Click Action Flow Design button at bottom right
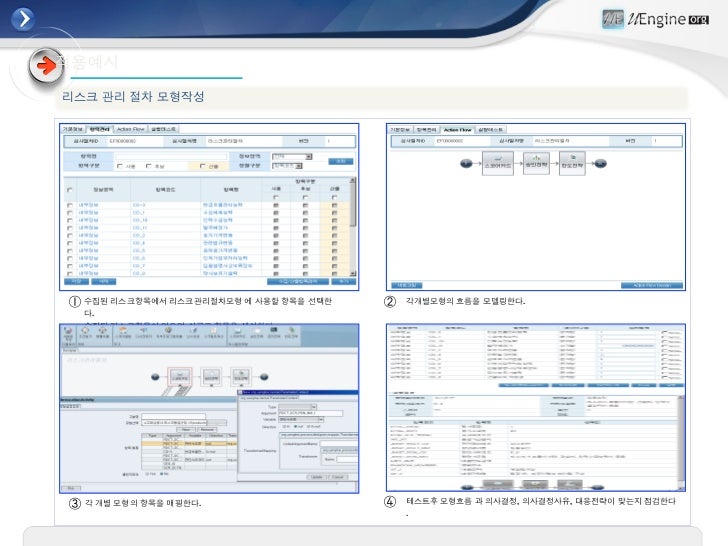 click(x=652, y=285)
